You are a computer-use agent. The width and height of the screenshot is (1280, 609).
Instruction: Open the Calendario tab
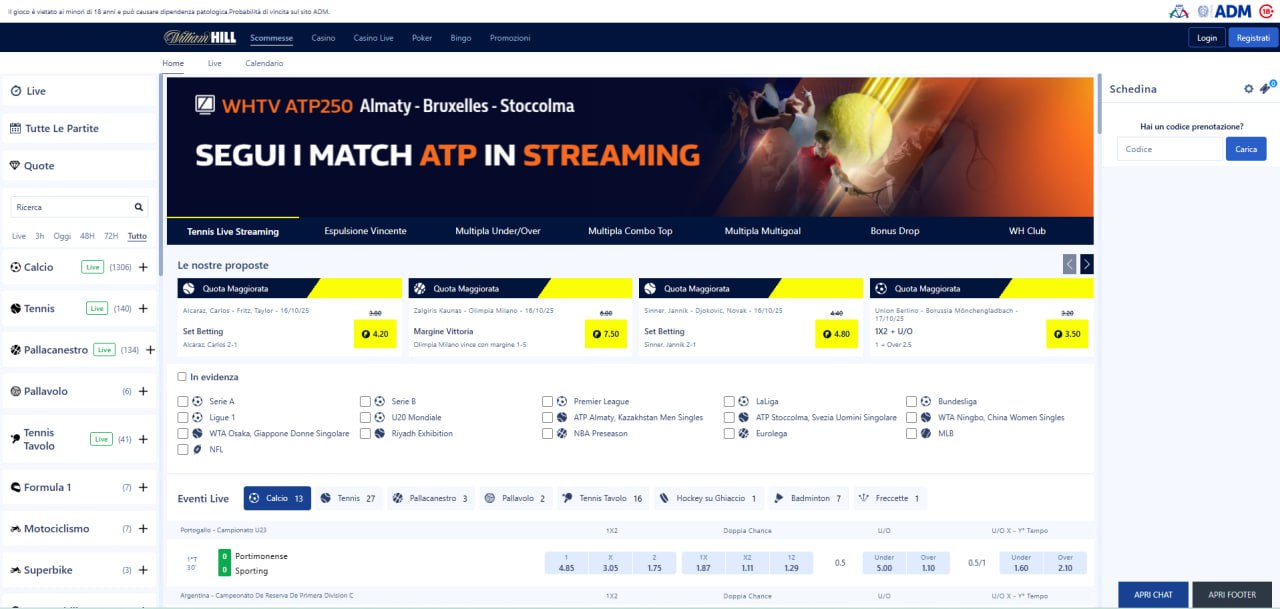263,62
